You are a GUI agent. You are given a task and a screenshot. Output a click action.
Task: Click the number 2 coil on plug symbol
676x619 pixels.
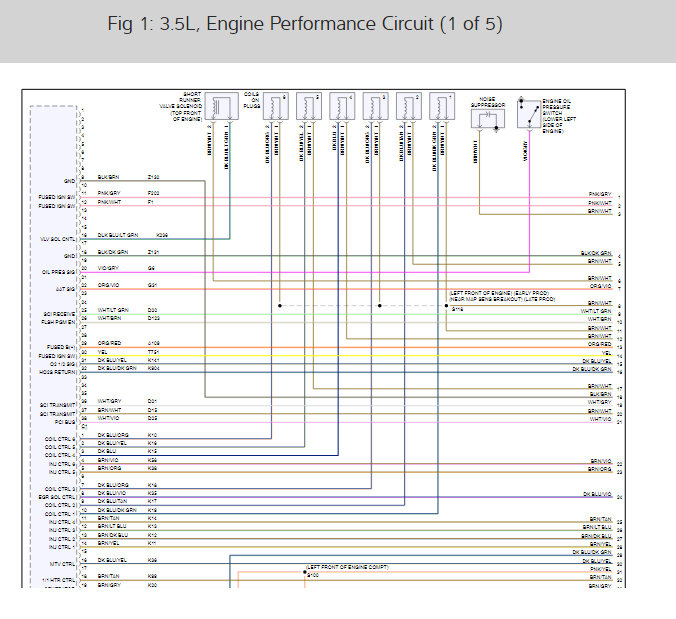(x=409, y=106)
